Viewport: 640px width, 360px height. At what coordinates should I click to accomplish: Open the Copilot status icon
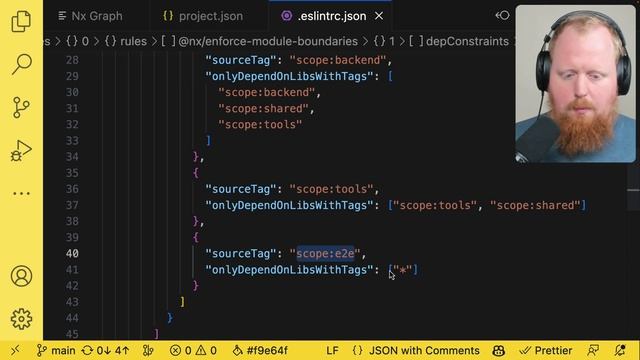[499, 351]
